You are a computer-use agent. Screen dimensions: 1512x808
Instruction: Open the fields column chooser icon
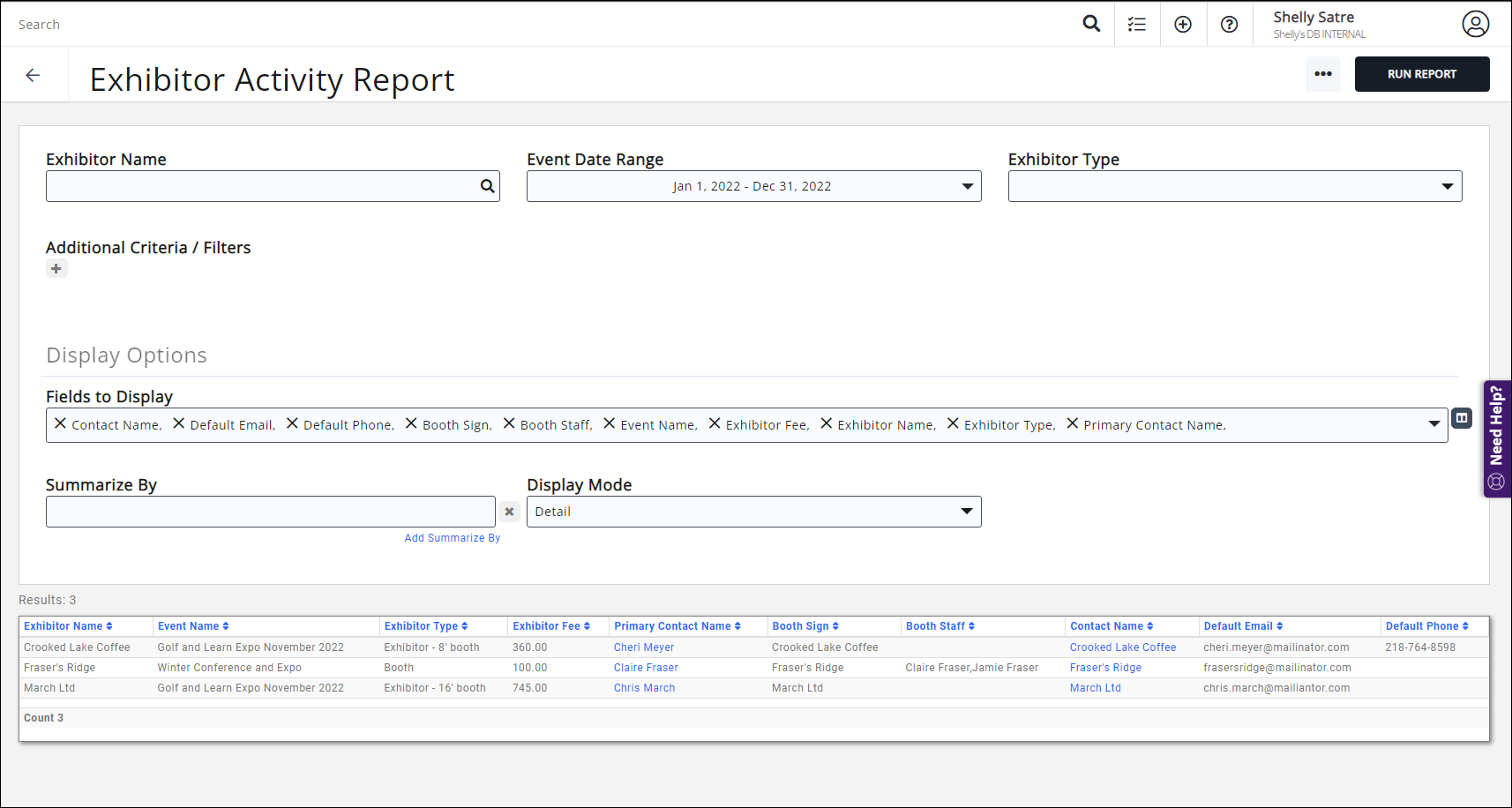[x=1462, y=418]
